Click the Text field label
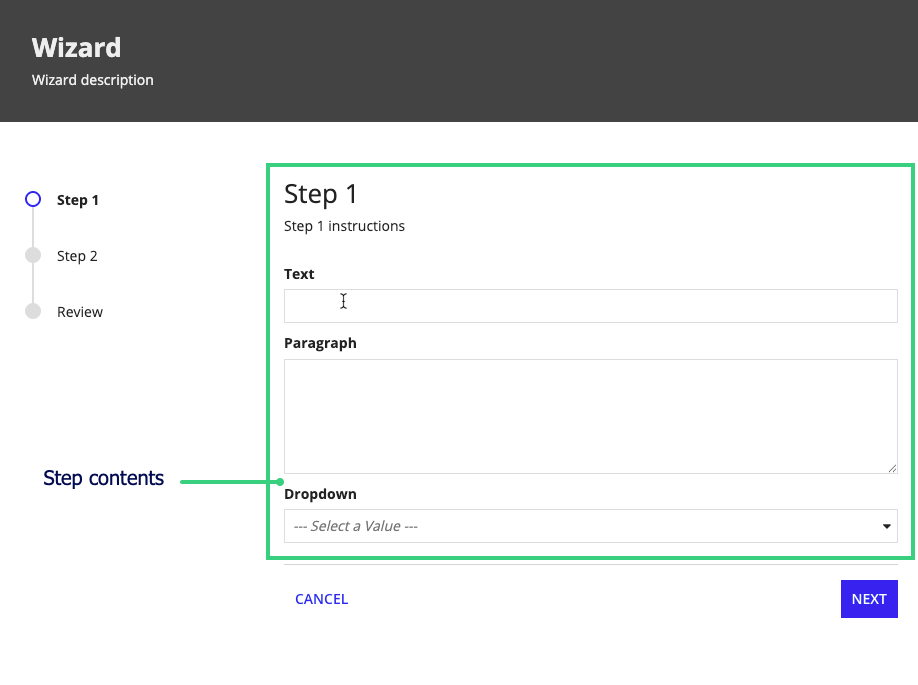 (x=299, y=274)
